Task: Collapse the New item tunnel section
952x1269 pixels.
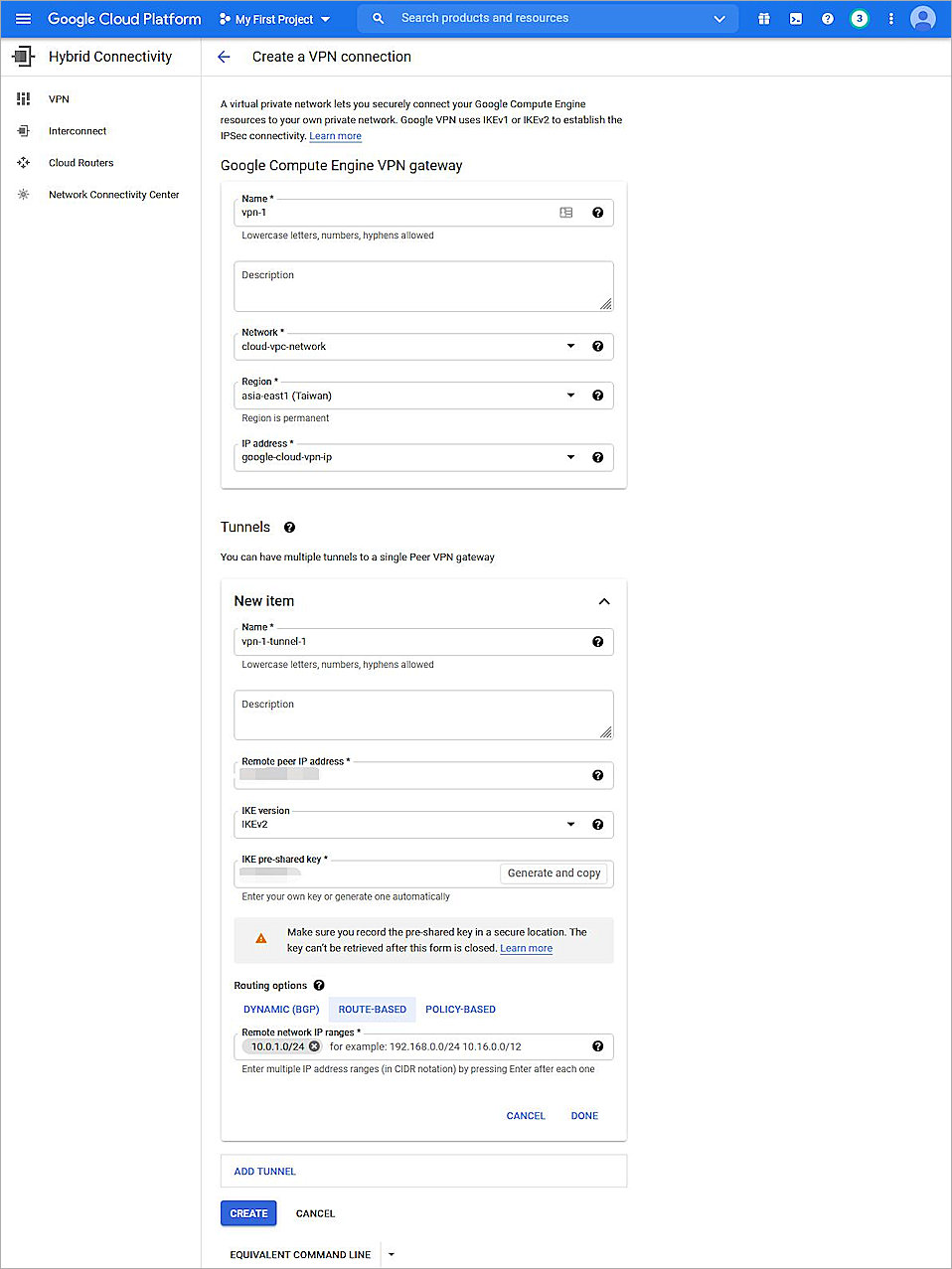Action: 603,601
